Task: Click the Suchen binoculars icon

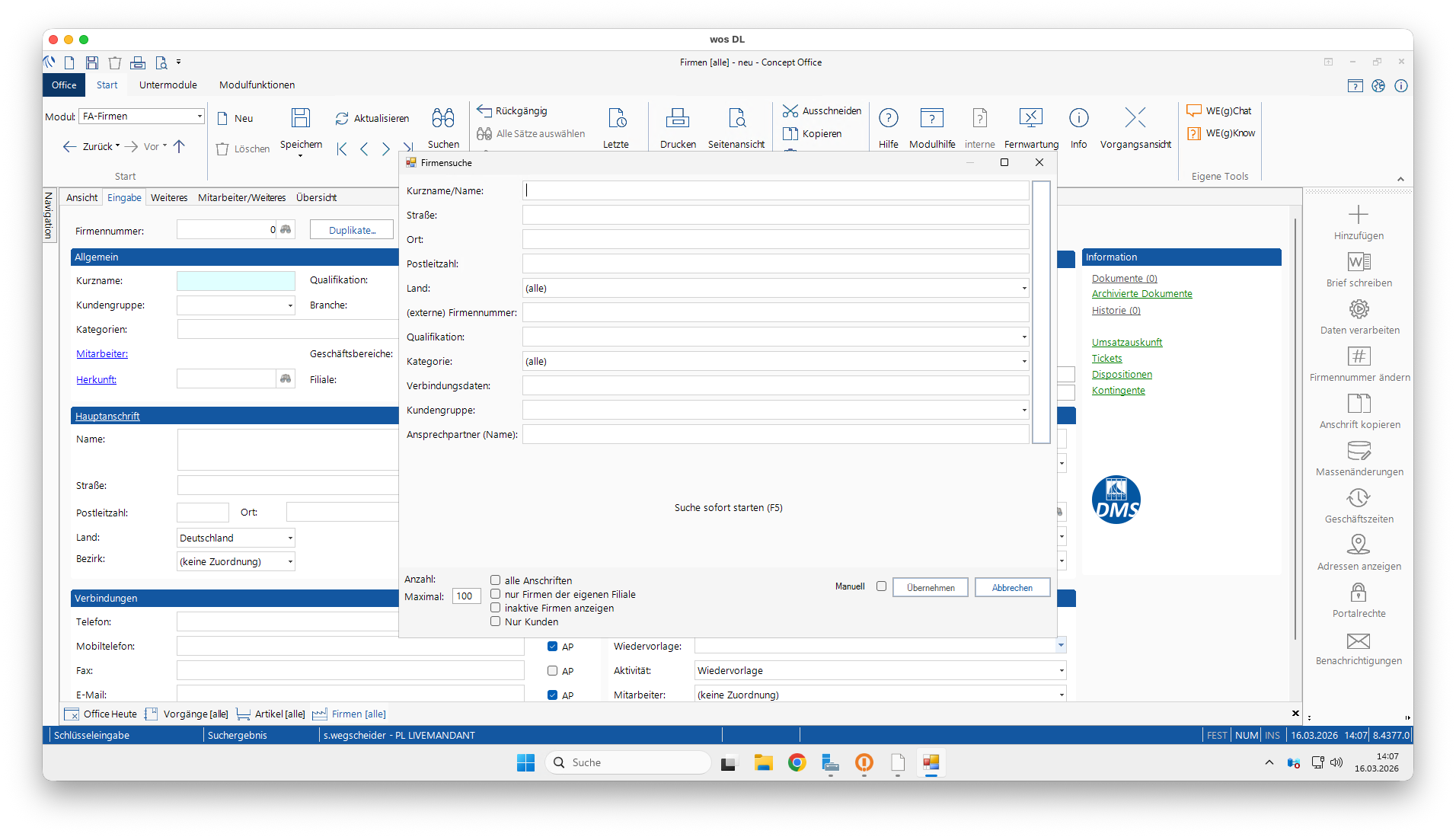Action: click(443, 119)
